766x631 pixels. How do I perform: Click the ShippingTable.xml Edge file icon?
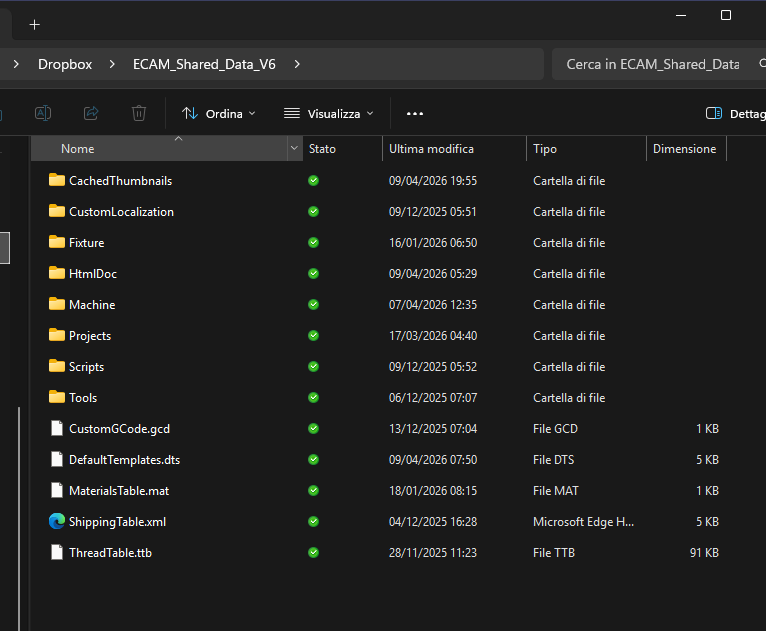[x=56, y=521]
